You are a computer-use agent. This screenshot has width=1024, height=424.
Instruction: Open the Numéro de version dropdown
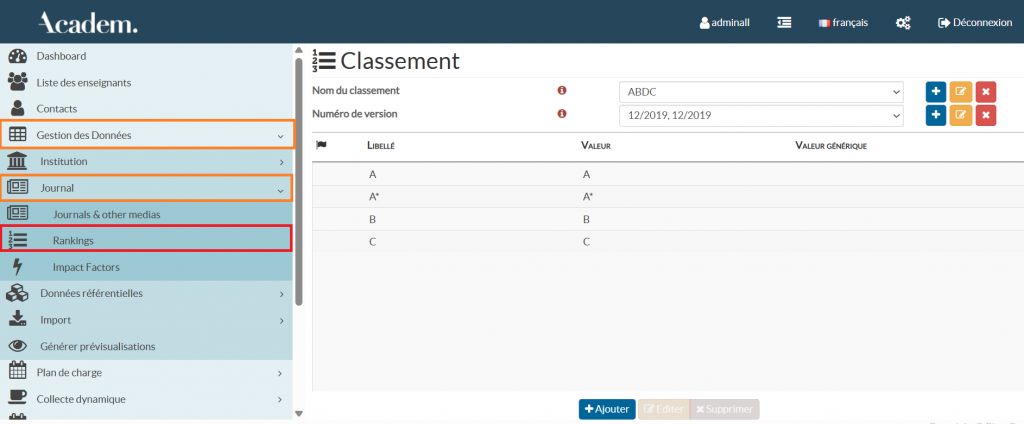tap(761, 116)
